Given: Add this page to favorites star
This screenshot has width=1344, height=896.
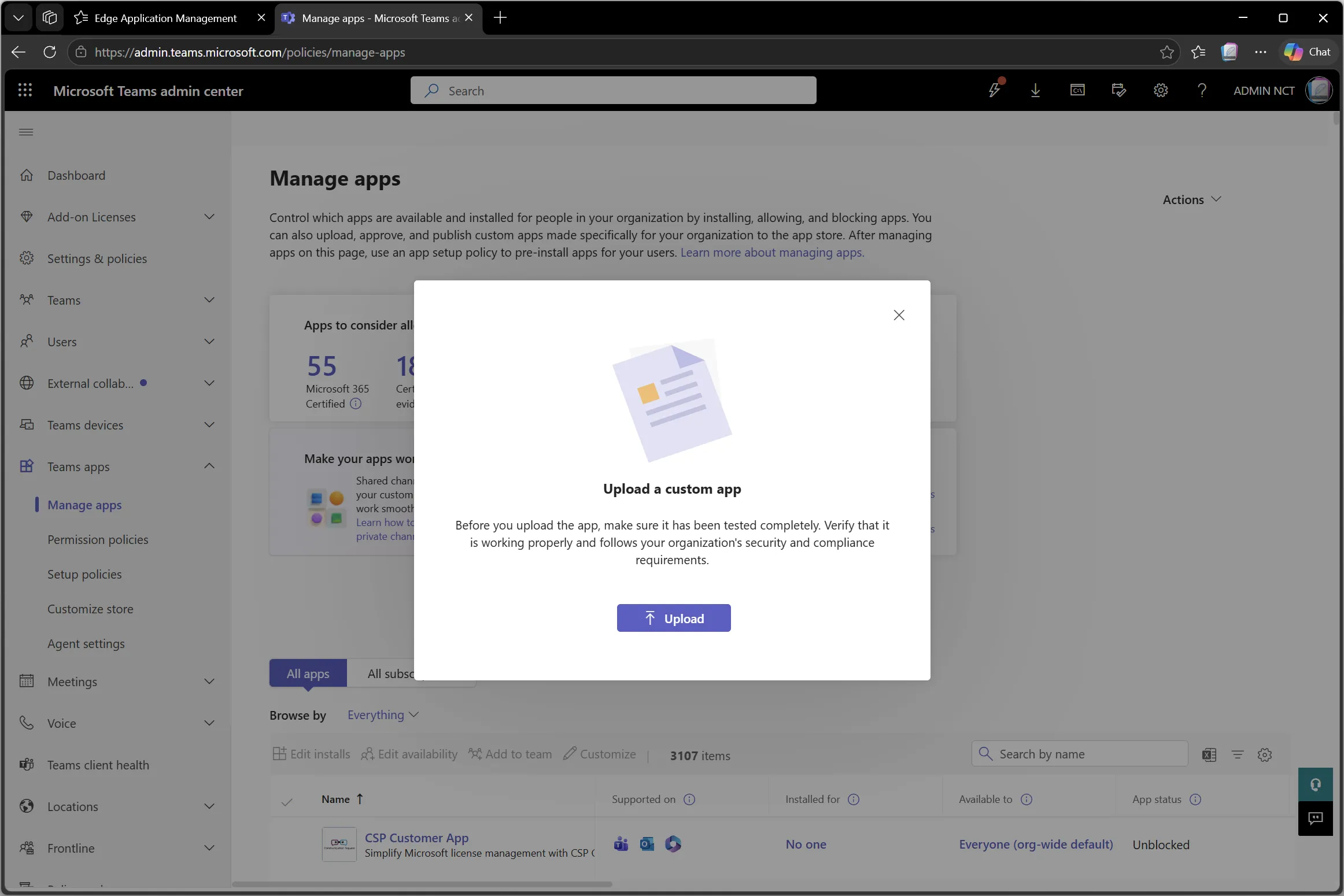Looking at the screenshot, I should click(1166, 52).
